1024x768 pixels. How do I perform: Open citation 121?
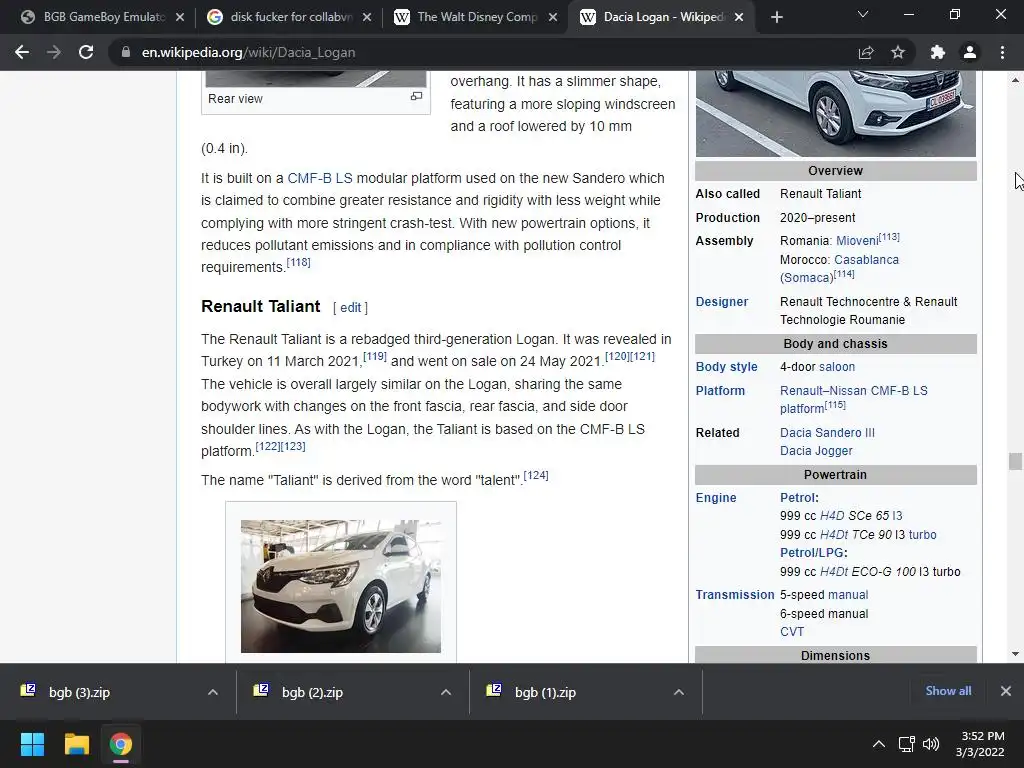coord(643,357)
